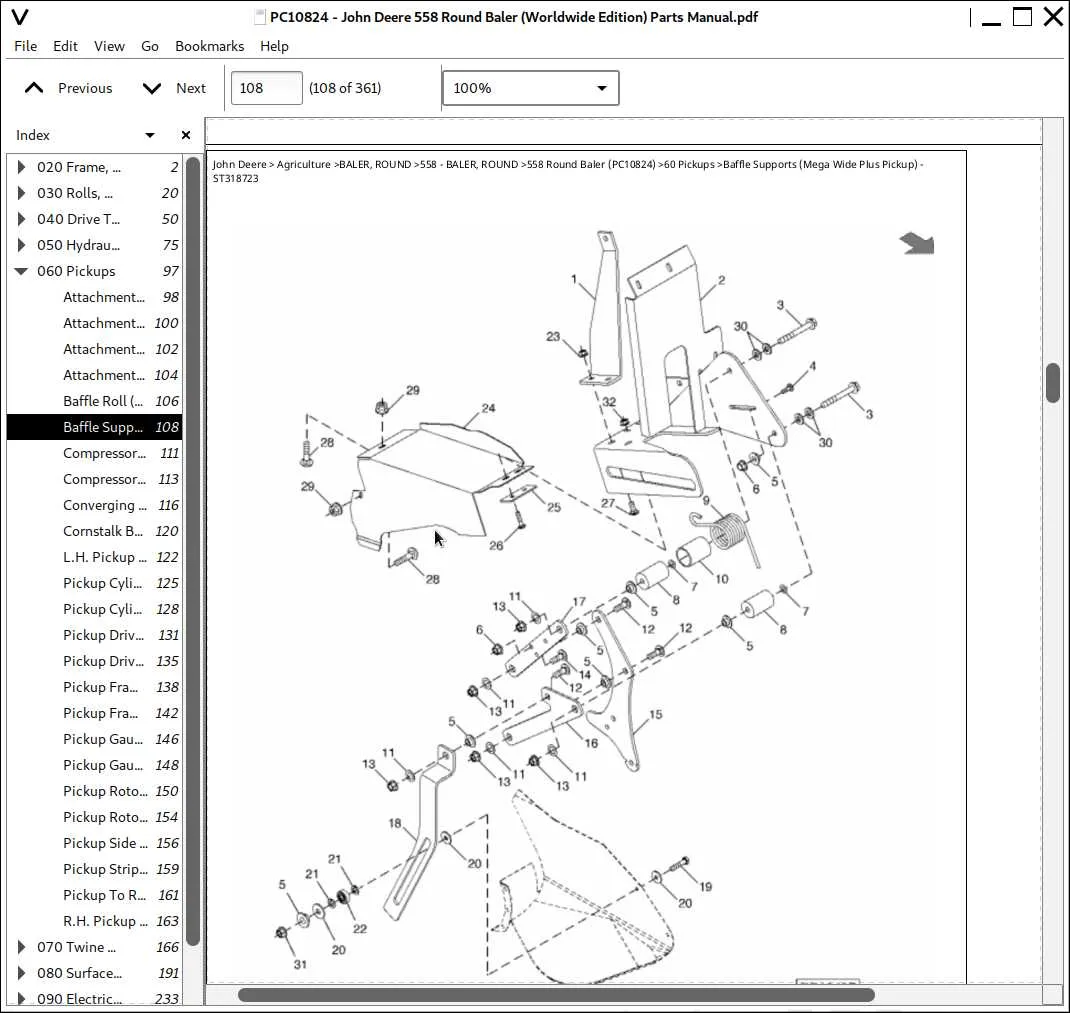Open Pickup Fra... entry page 142
The width and height of the screenshot is (1070, 1013).
[x=94, y=713]
